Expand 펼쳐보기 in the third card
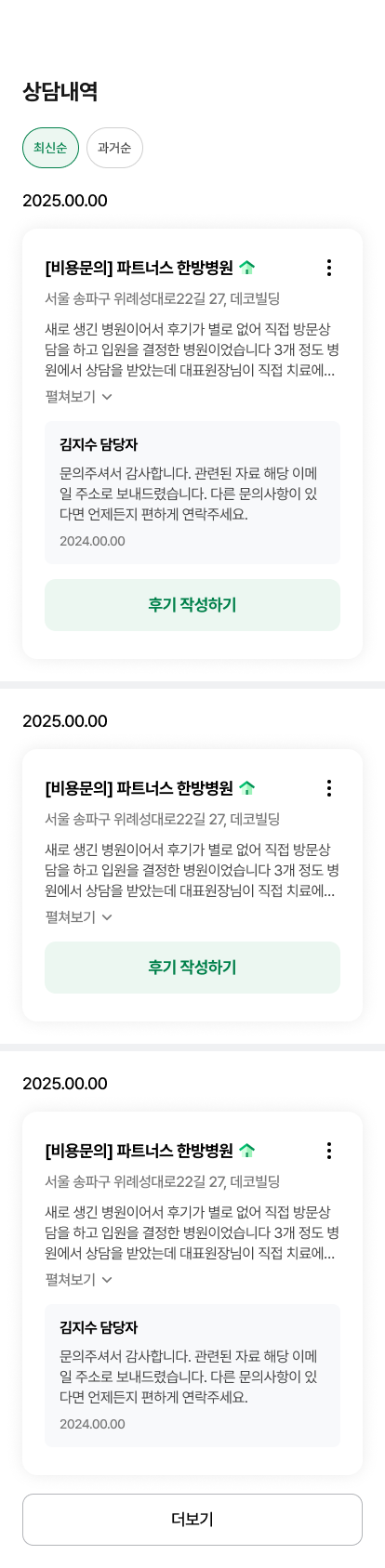The width and height of the screenshot is (385, 1568). point(79,1280)
